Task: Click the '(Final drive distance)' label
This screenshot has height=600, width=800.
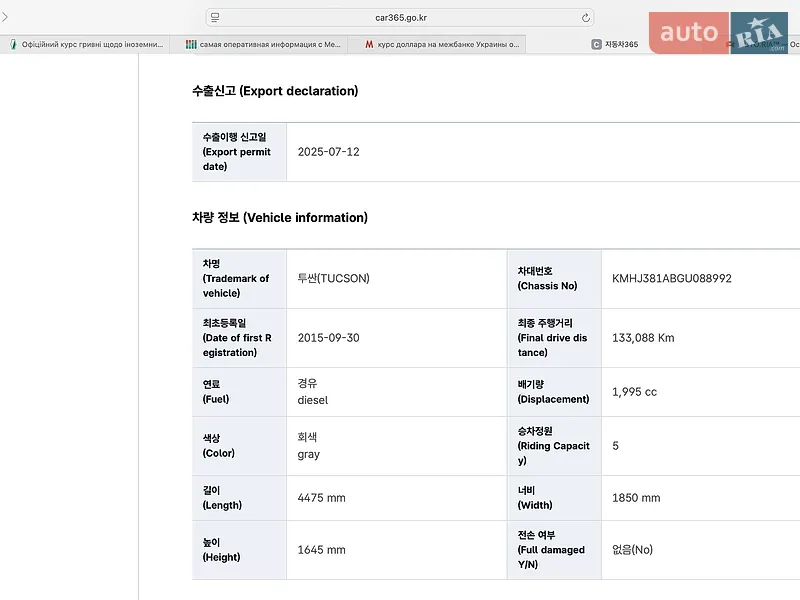Action: pos(553,345)
